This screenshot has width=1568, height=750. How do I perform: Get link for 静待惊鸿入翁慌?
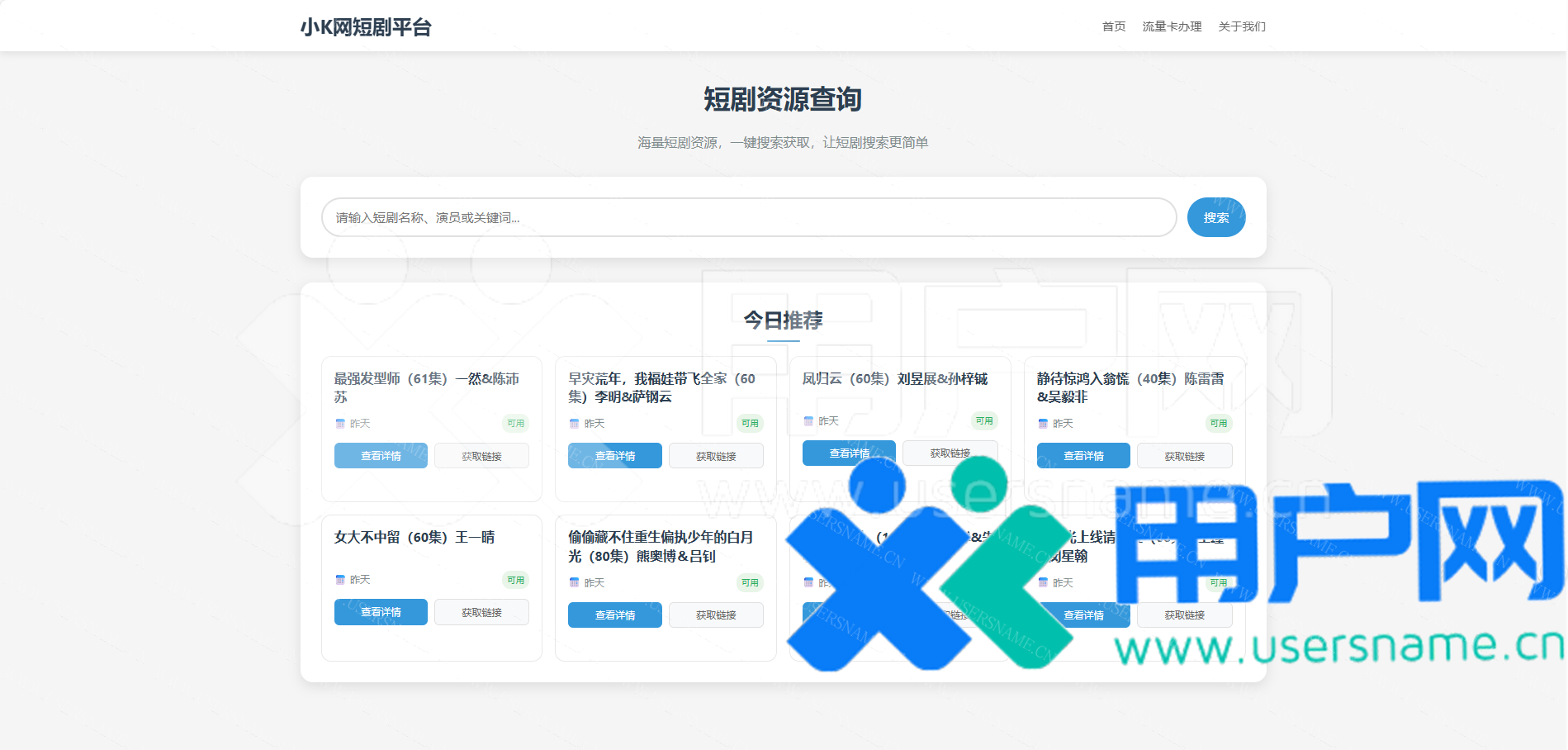coord(1184,456)
